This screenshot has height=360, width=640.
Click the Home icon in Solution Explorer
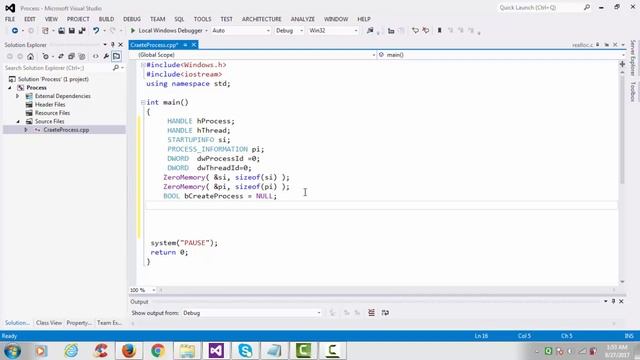[31, 56]
